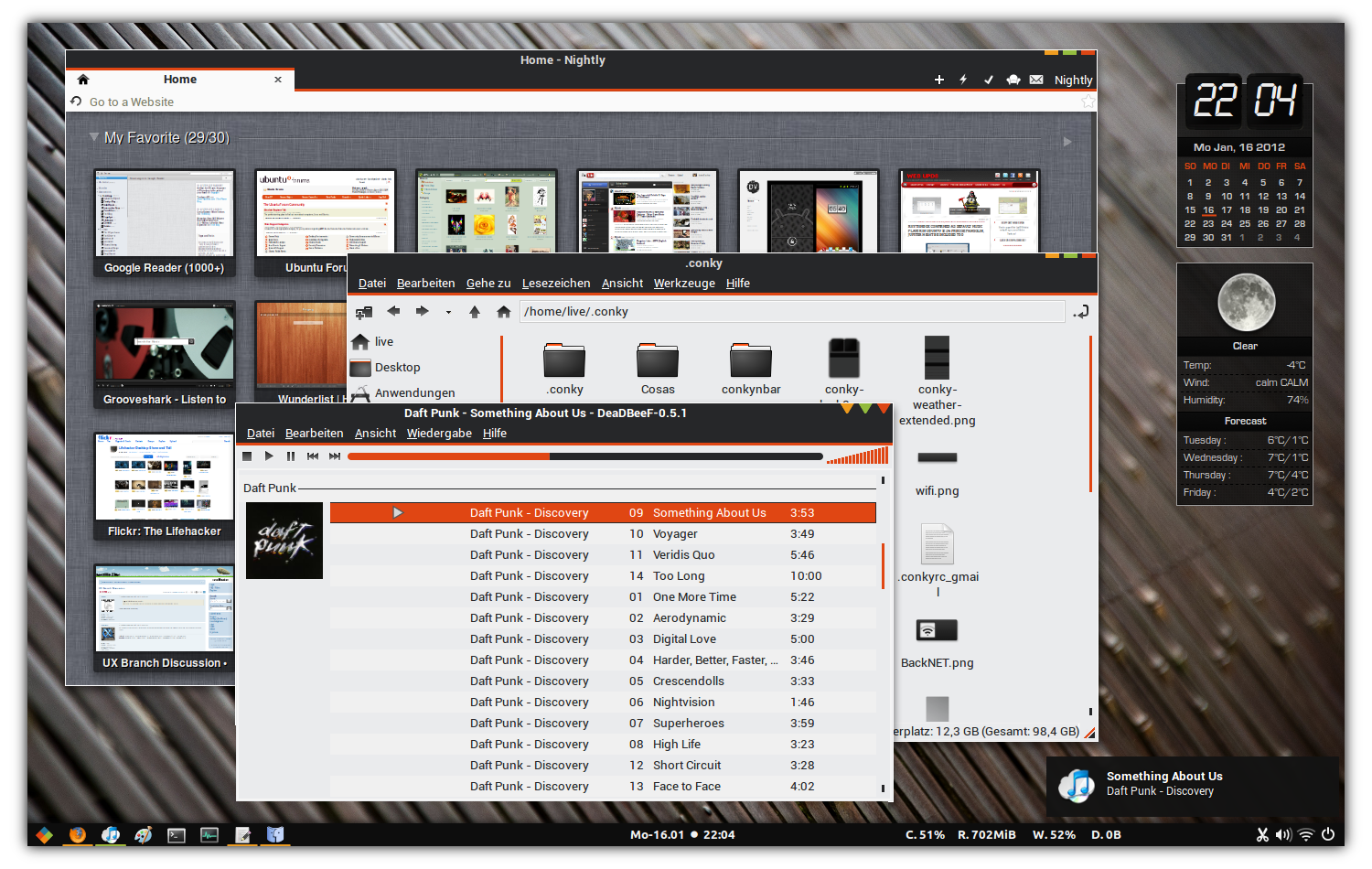Click the new tab icon in file manager toolbar
1372x869 pixels.
[x=364, y=312]
